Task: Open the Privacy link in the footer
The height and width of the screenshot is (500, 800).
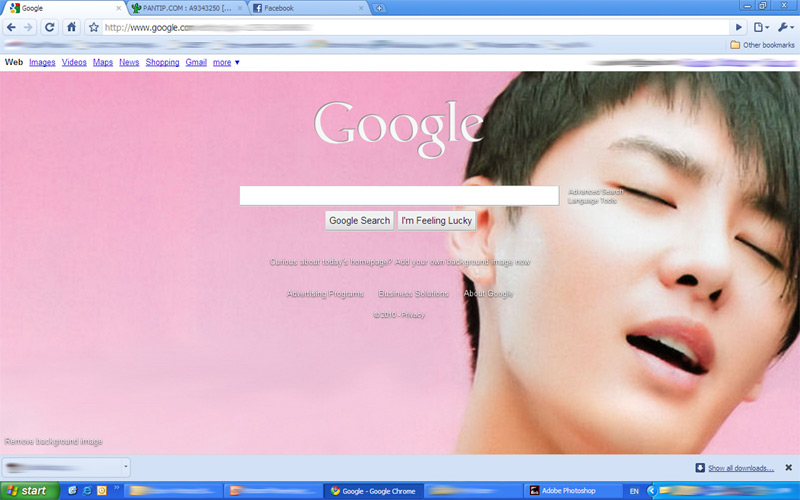Action: [x=413, y=315]
